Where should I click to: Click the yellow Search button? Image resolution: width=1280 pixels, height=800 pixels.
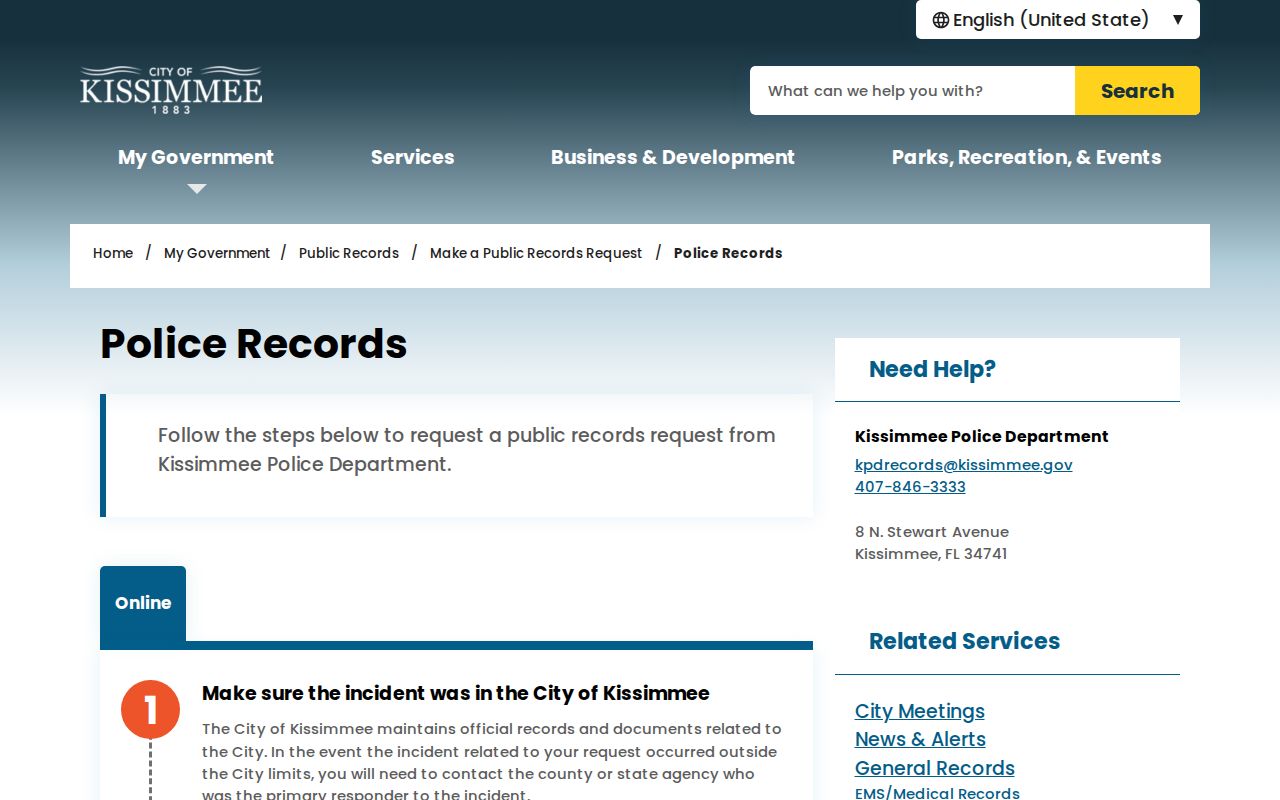pos(1137,91)
